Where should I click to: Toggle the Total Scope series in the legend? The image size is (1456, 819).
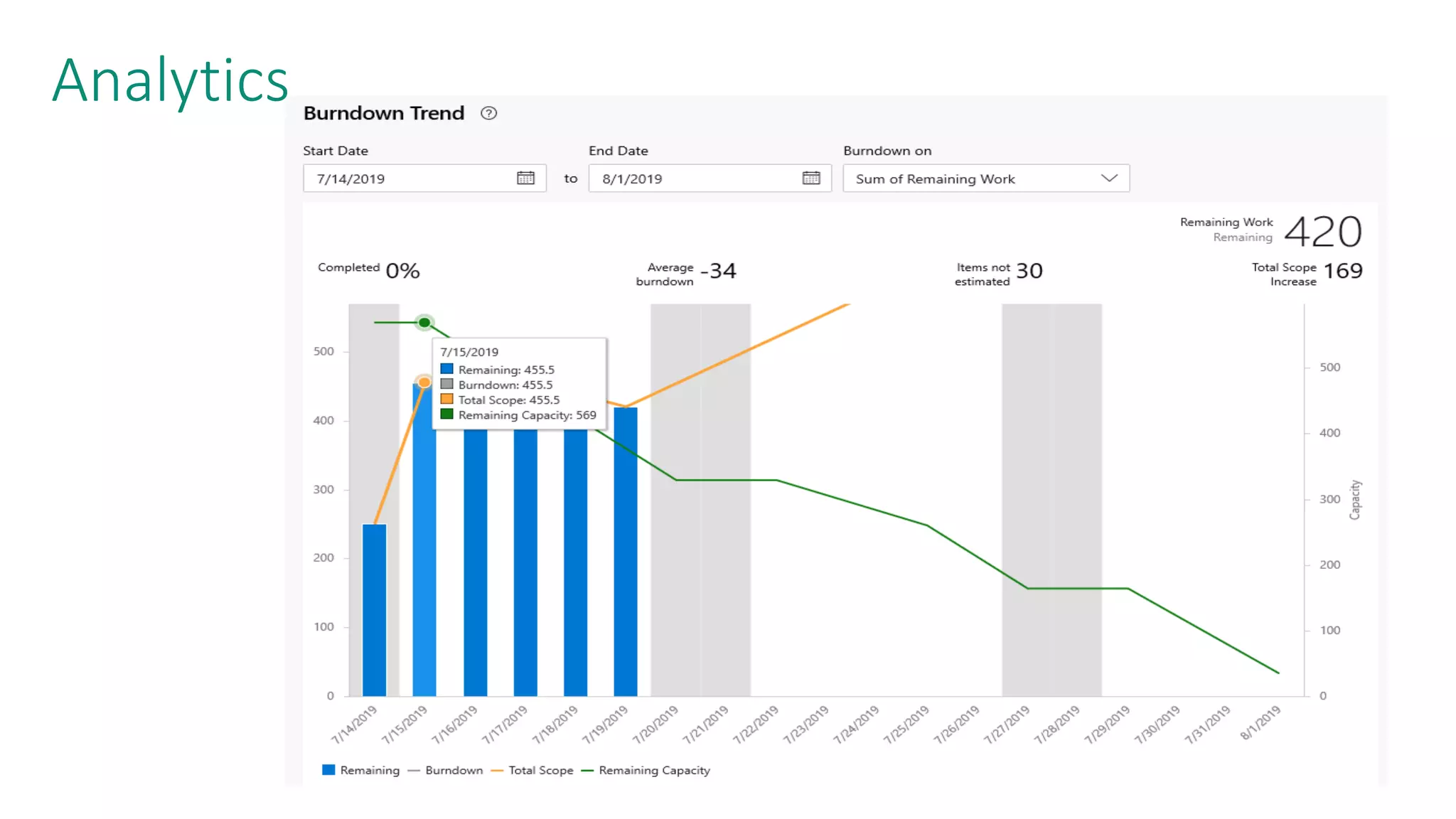pyautogui.click(x=540, y=770)
